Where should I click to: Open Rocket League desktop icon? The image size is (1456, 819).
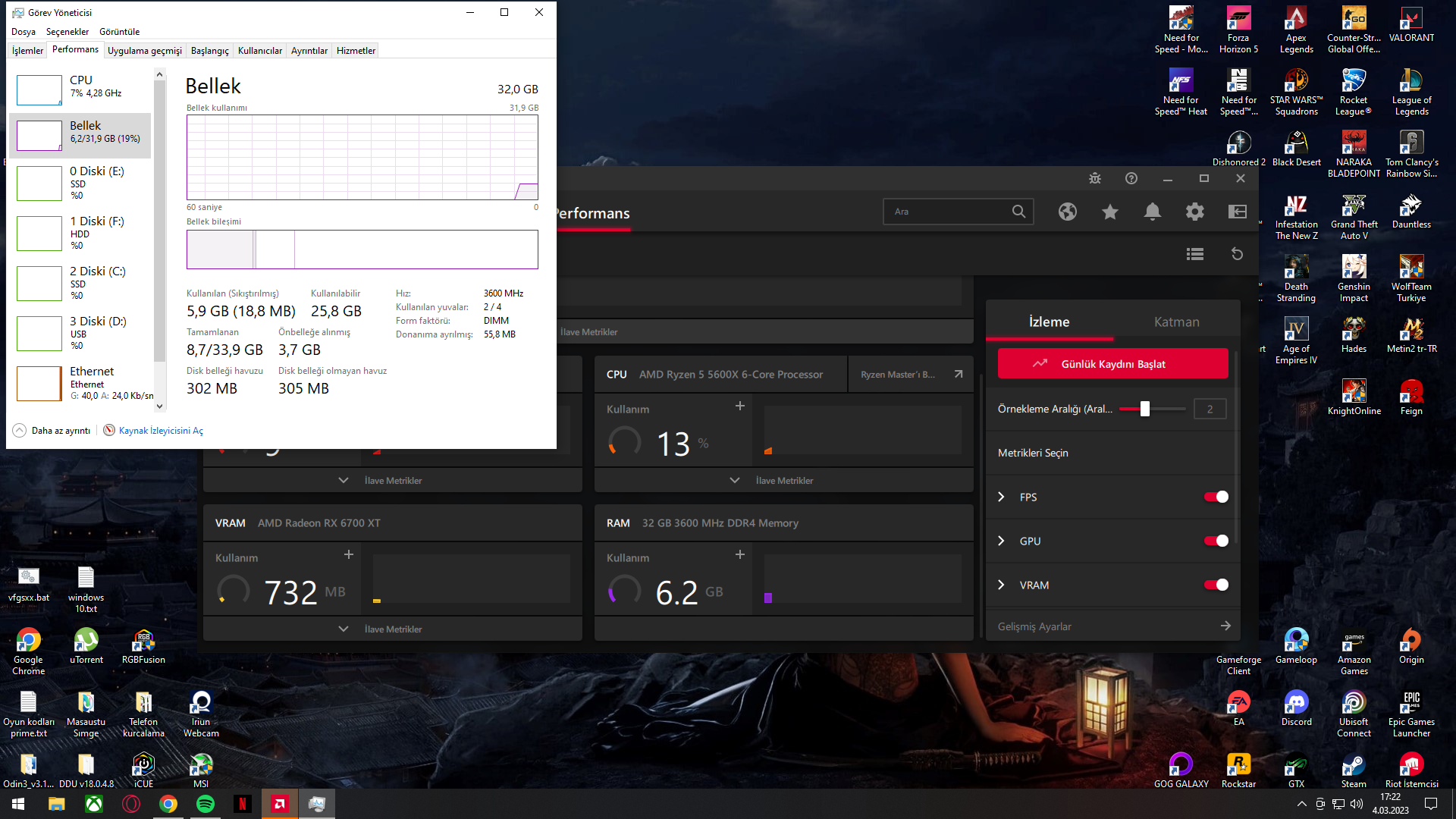(1354, 93)
